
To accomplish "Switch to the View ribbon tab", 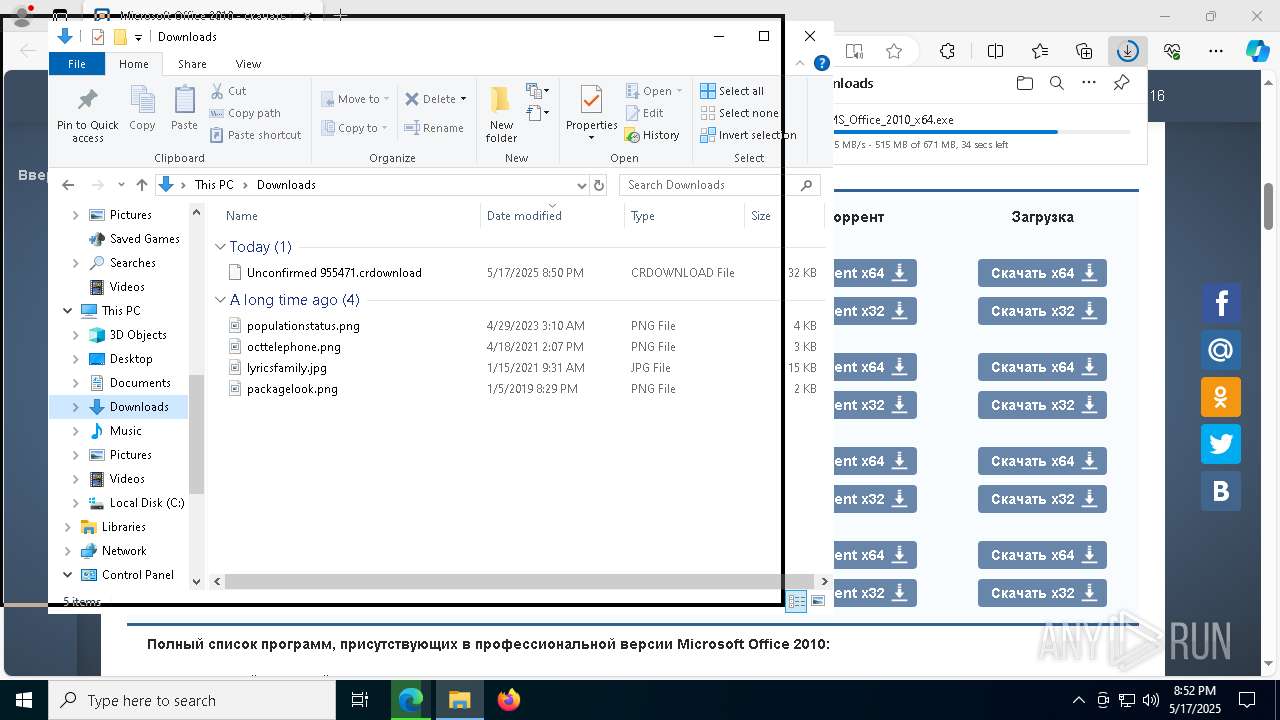I will [248, 64].
